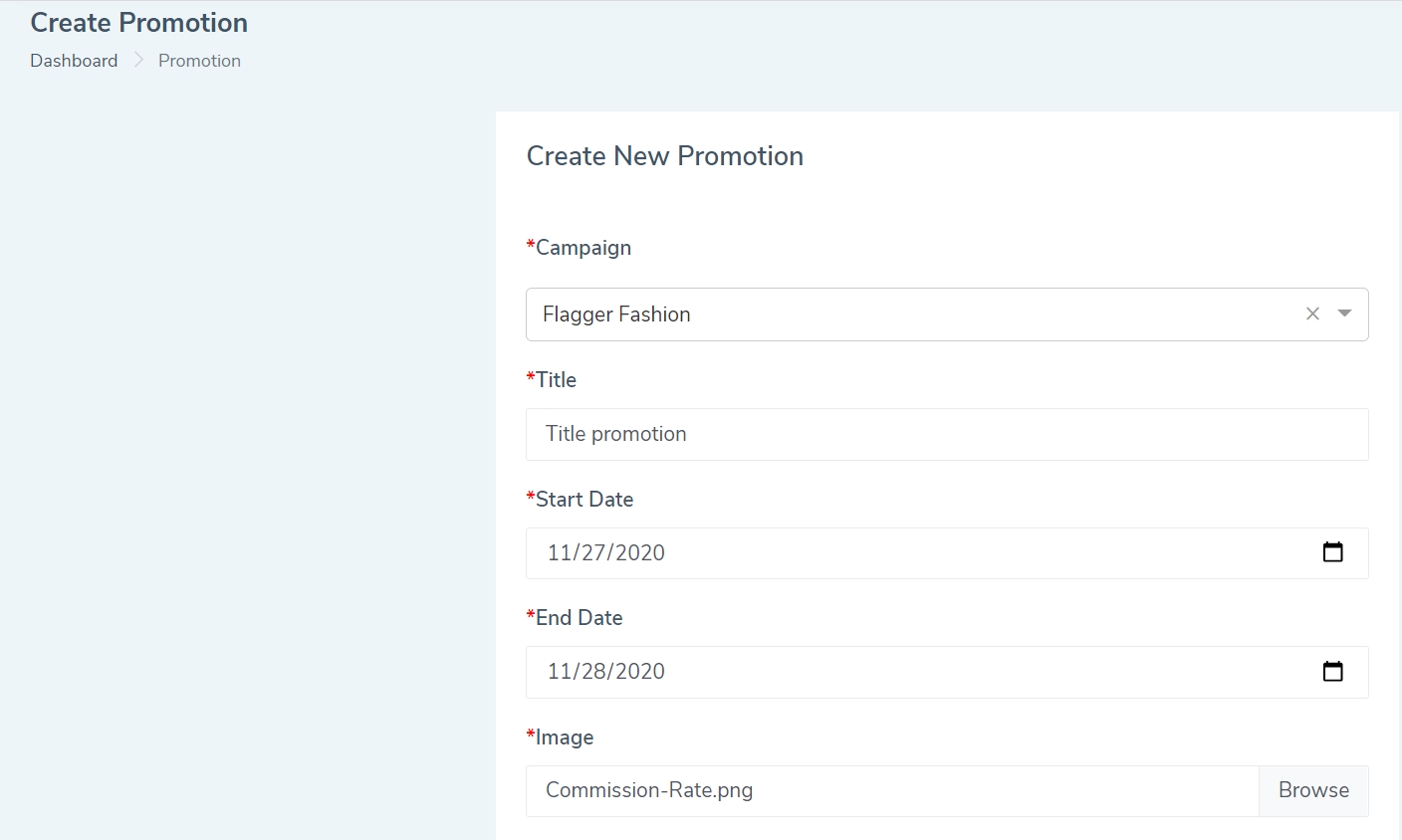Open the End Date calendar picker
Viewport: 1402px width, 840px height.
1332,672
